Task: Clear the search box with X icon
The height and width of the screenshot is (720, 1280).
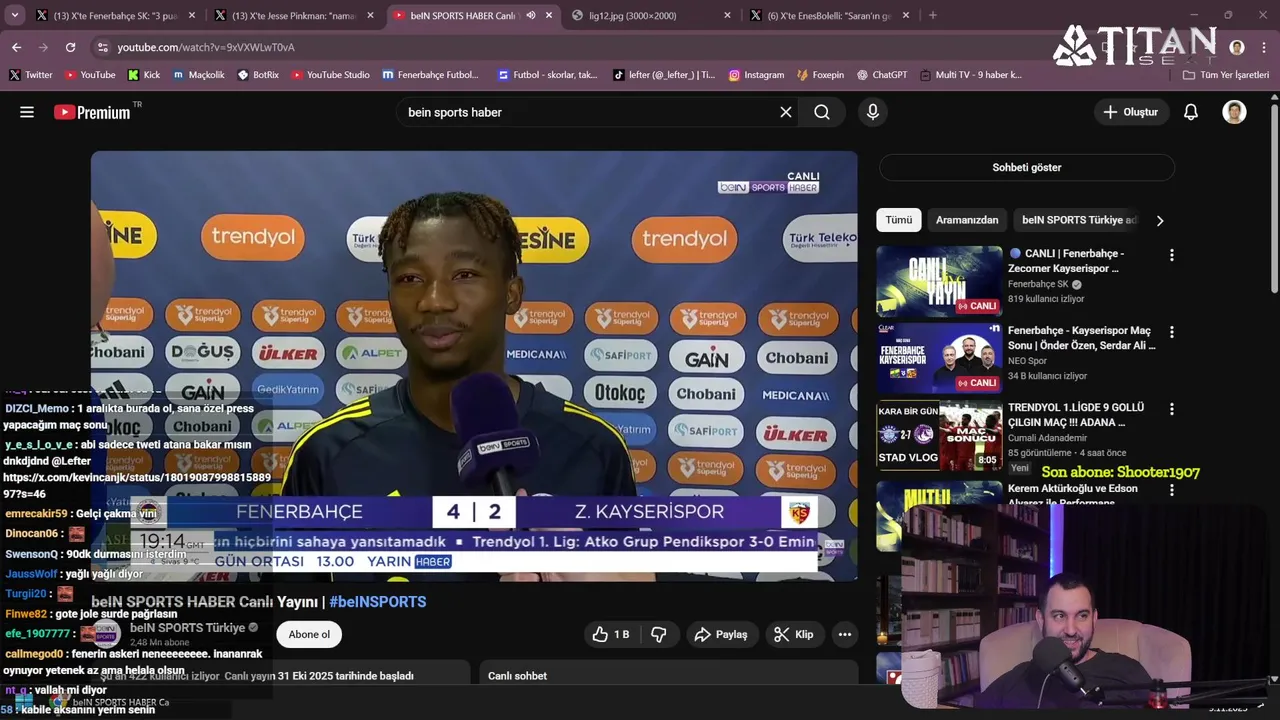Action: point(786,112)
